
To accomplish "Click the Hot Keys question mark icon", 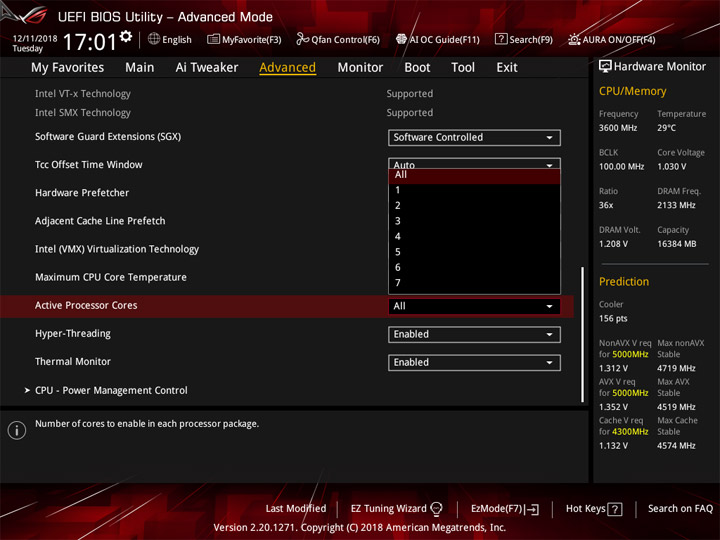I will click(614, 509).
